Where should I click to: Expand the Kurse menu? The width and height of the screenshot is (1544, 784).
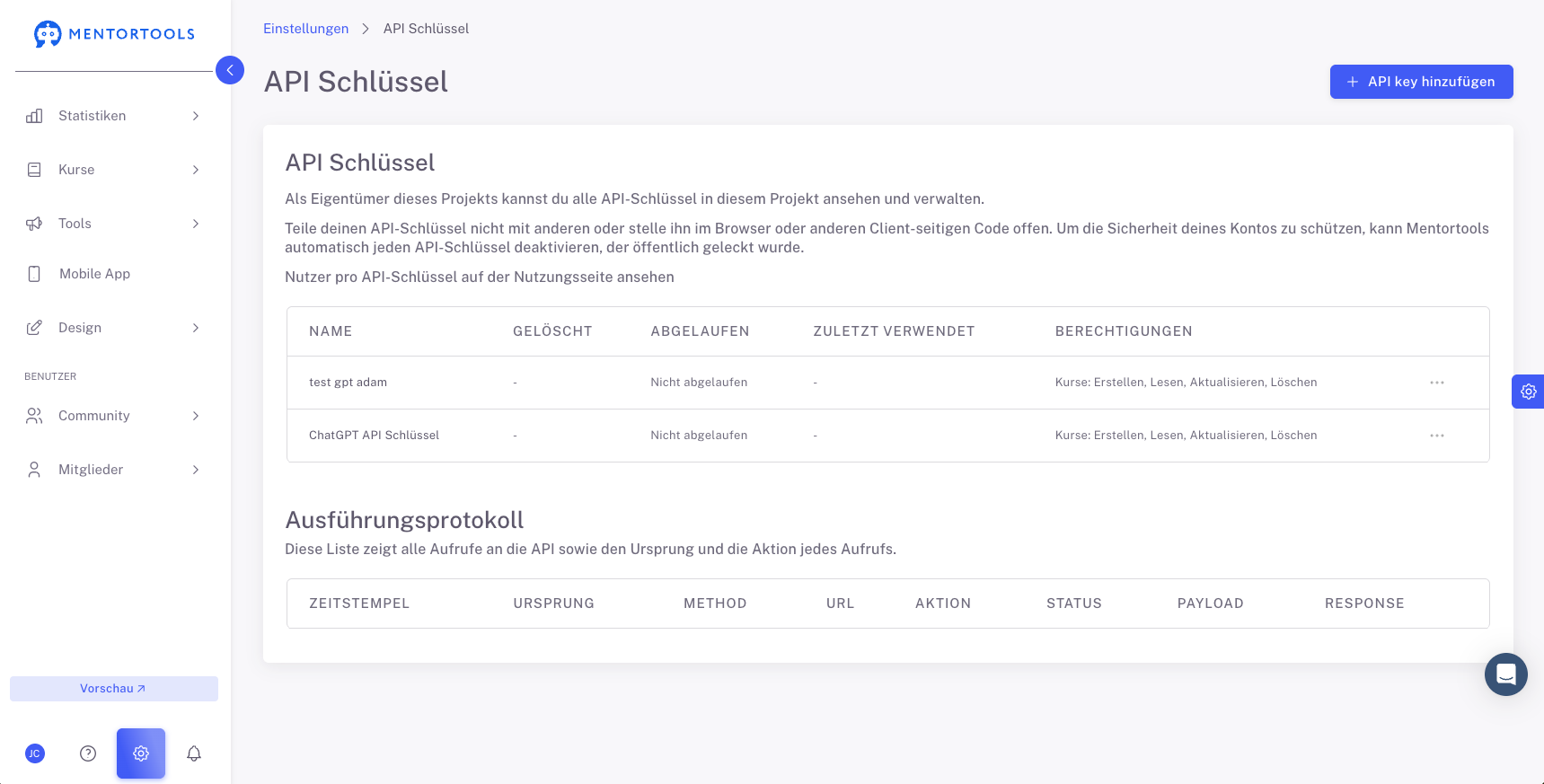click(113, 170)
